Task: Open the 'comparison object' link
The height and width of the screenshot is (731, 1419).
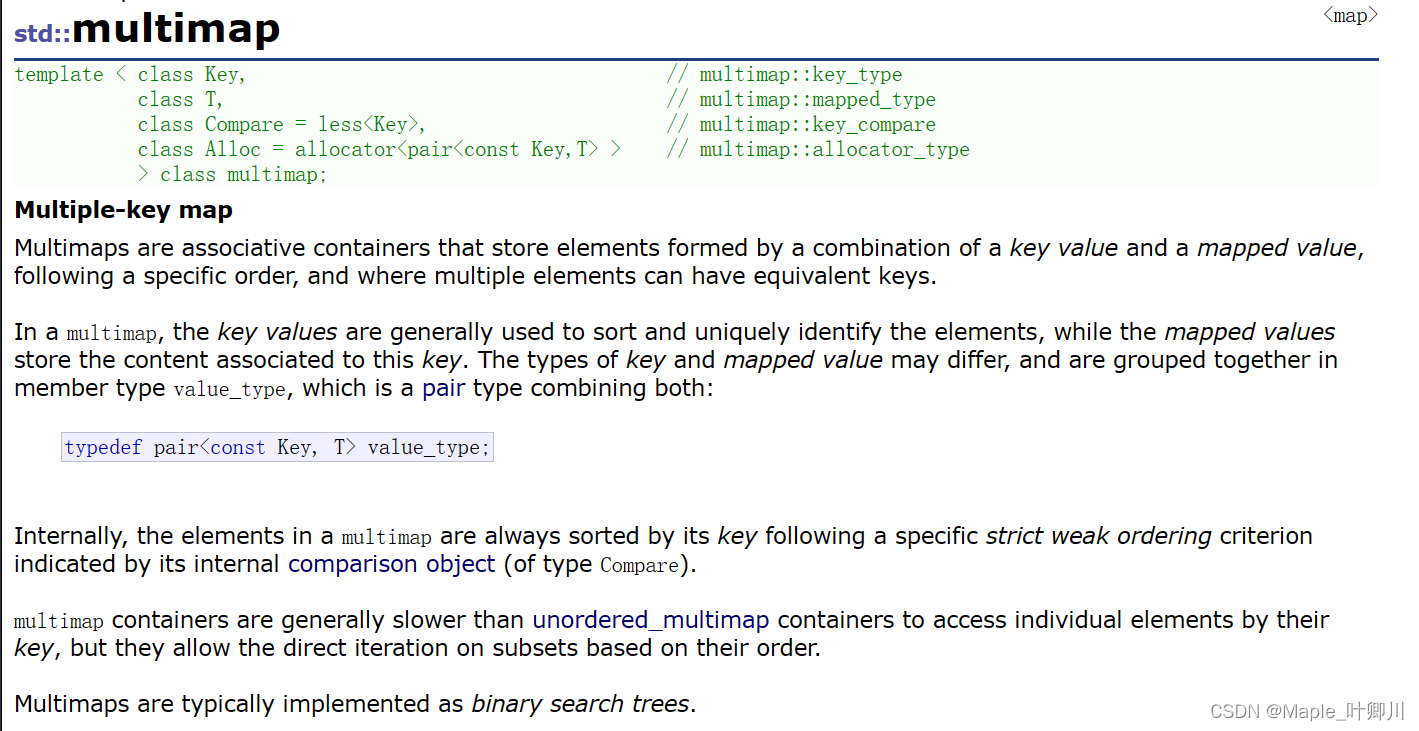Action: [391, 564]
